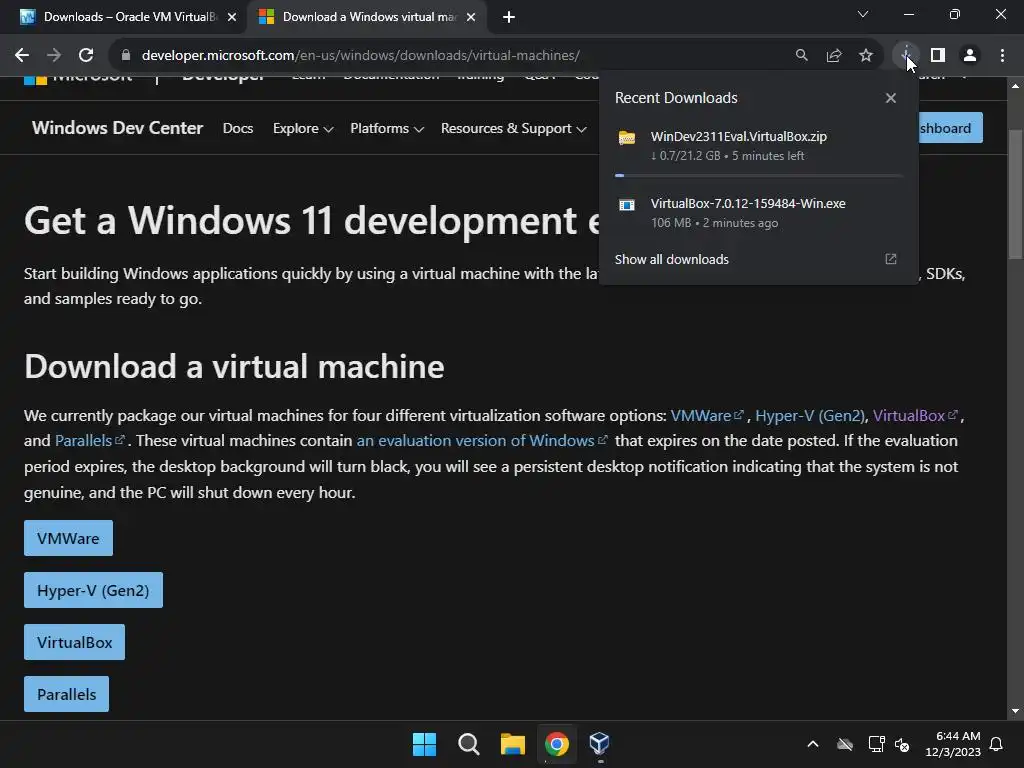Open a new browser tab
This screenshot has width=1024, height=768.
pyautogui.click(x=509, y=17)
